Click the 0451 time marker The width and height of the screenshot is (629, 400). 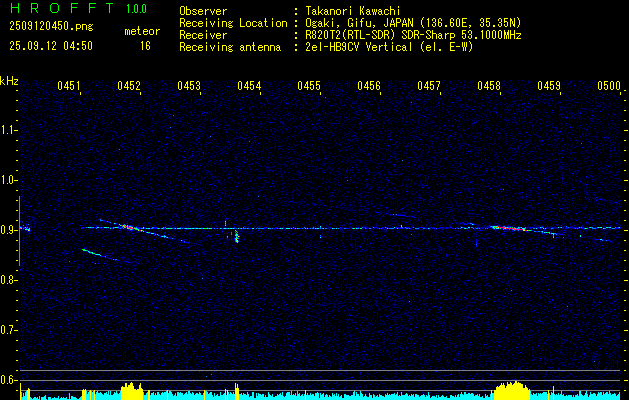[x=69, y=85]
